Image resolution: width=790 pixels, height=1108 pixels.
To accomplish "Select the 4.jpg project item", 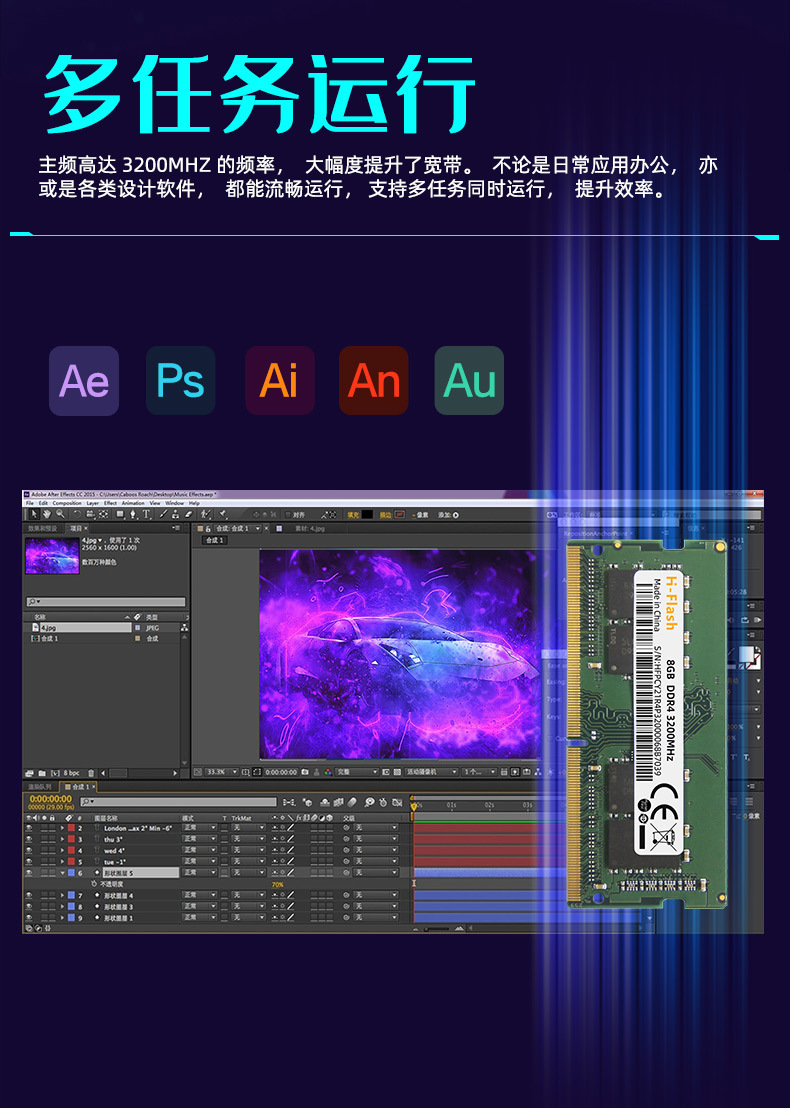I will coord(81,627).
